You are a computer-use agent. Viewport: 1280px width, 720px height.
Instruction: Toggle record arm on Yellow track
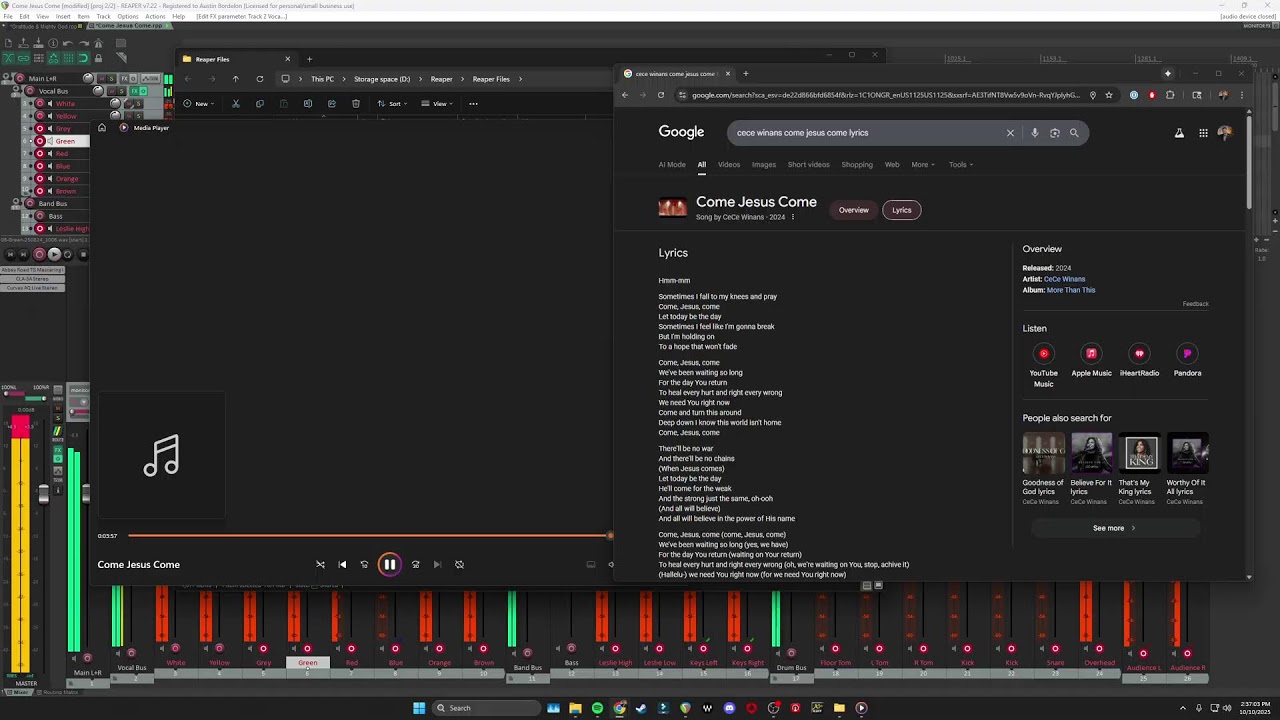[40, 116]
